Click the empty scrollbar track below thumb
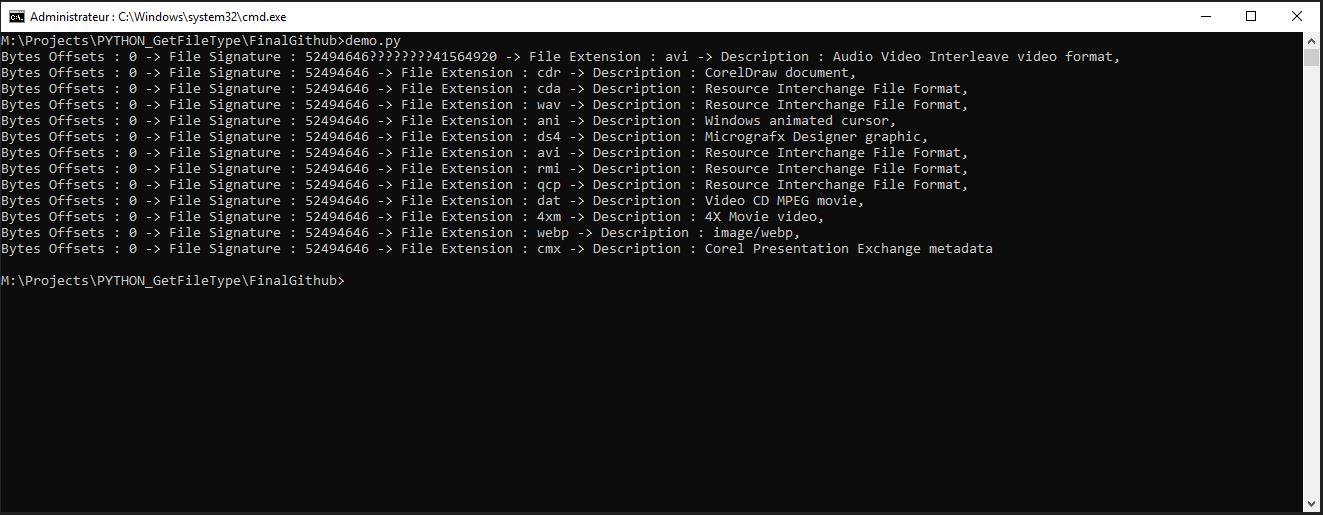 1312,280
